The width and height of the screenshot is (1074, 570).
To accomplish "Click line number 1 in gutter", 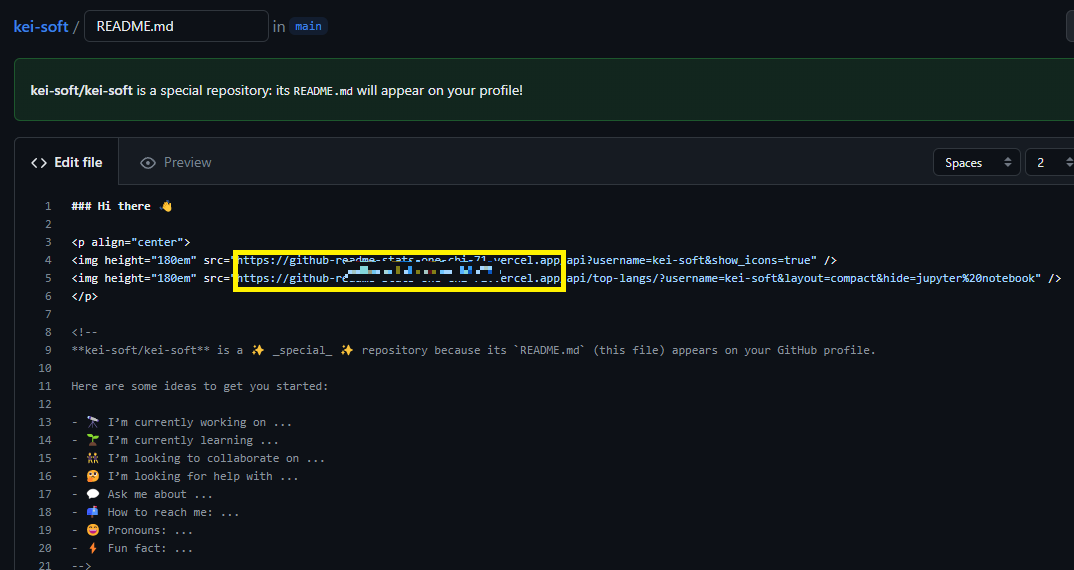I will (48, 206).
